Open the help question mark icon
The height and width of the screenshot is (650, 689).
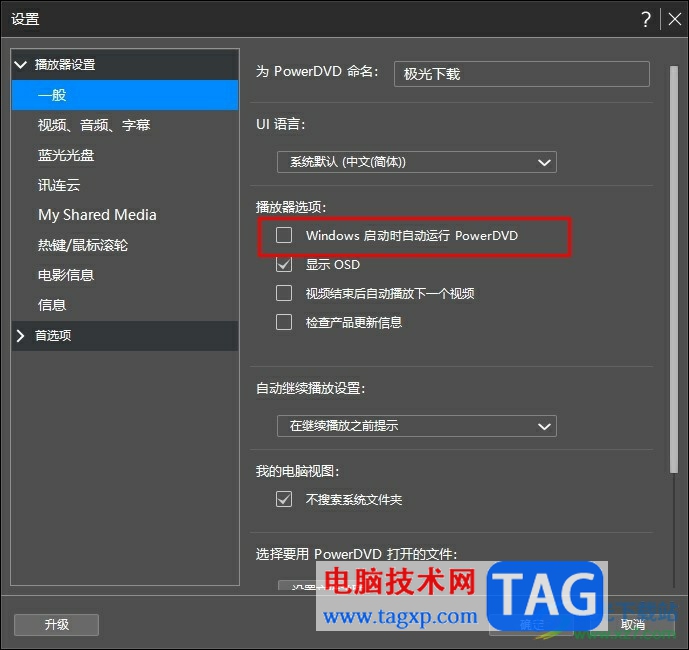coord(645,20)
